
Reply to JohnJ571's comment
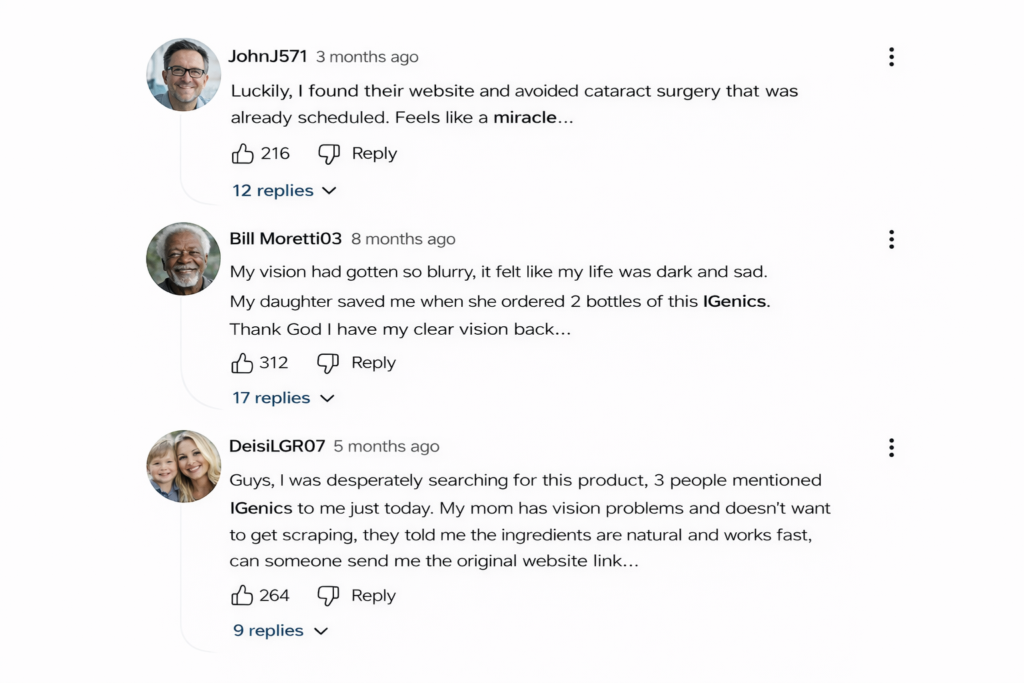pyautogui.click(x=374, y=154)
